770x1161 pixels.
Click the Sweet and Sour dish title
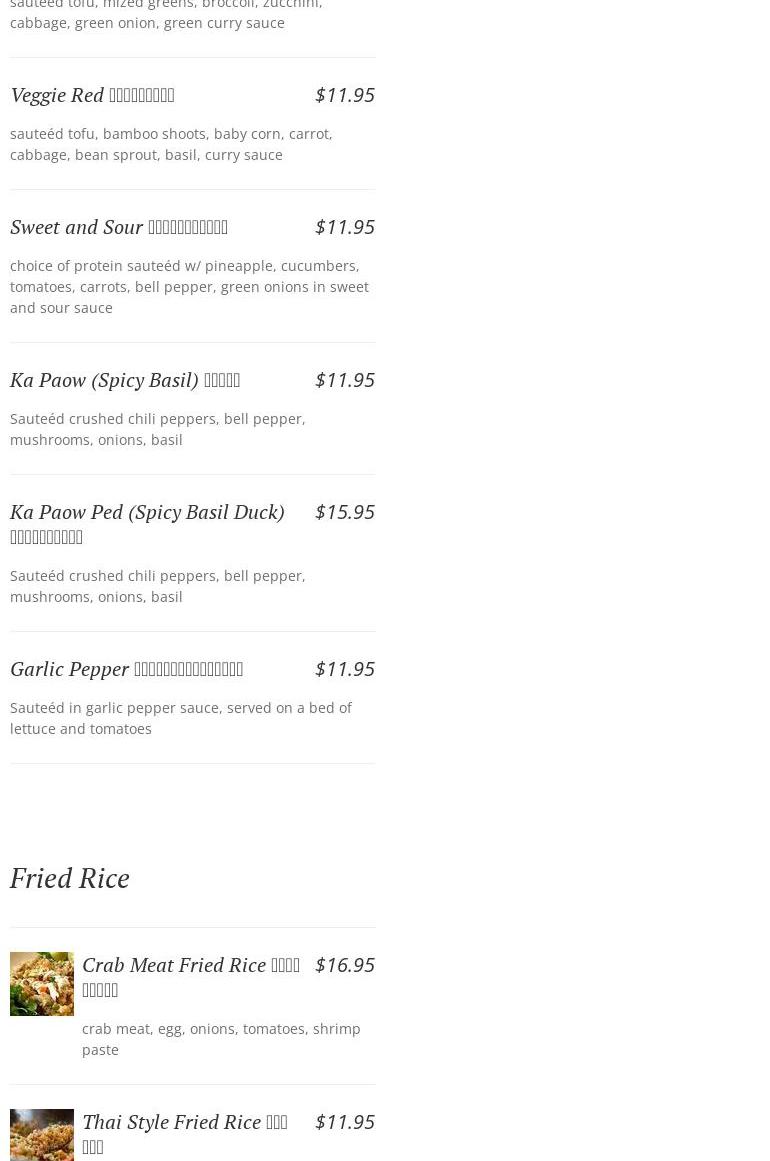[x=119, y=227]
